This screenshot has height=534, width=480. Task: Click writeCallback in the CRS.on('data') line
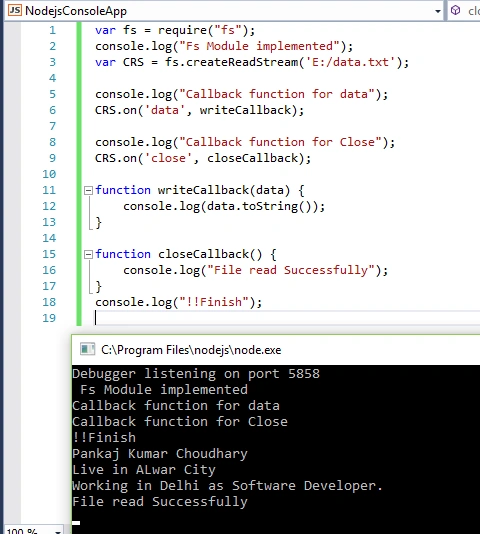click(x=245, y=110)
